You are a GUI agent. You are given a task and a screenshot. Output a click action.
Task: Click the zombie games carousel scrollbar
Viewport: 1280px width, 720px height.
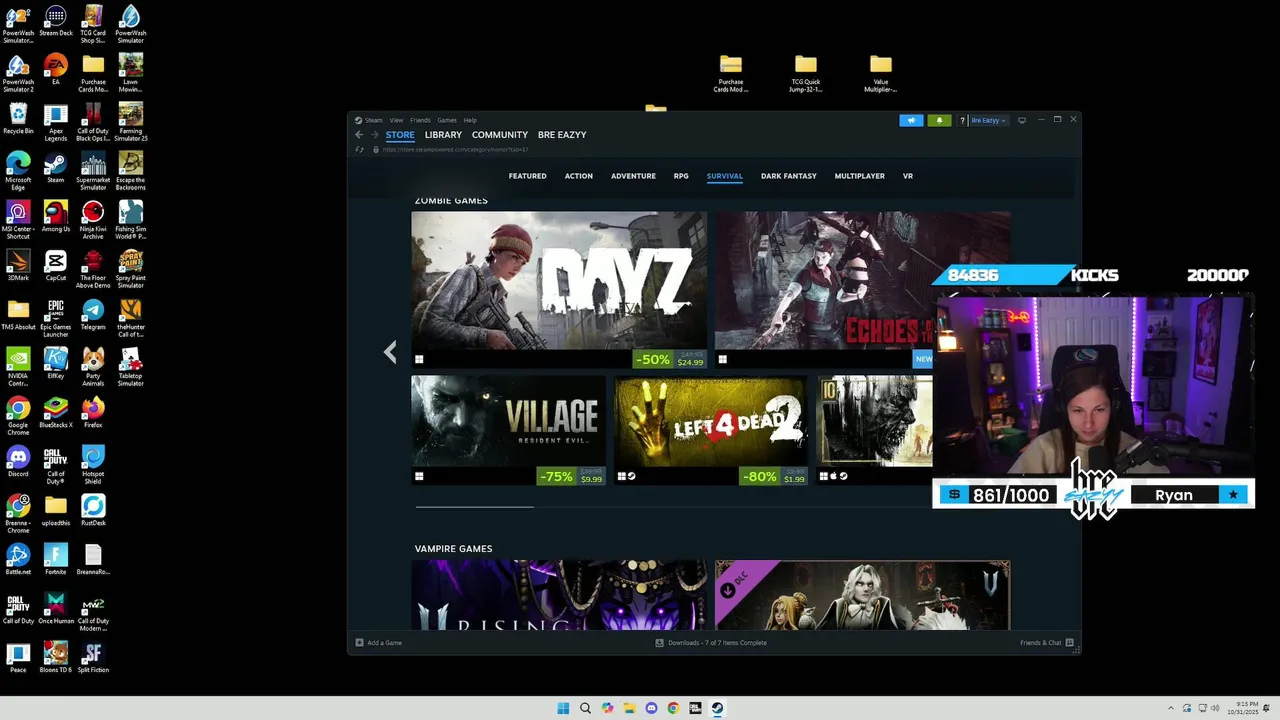pyautogui.click(x=475, y=507)
